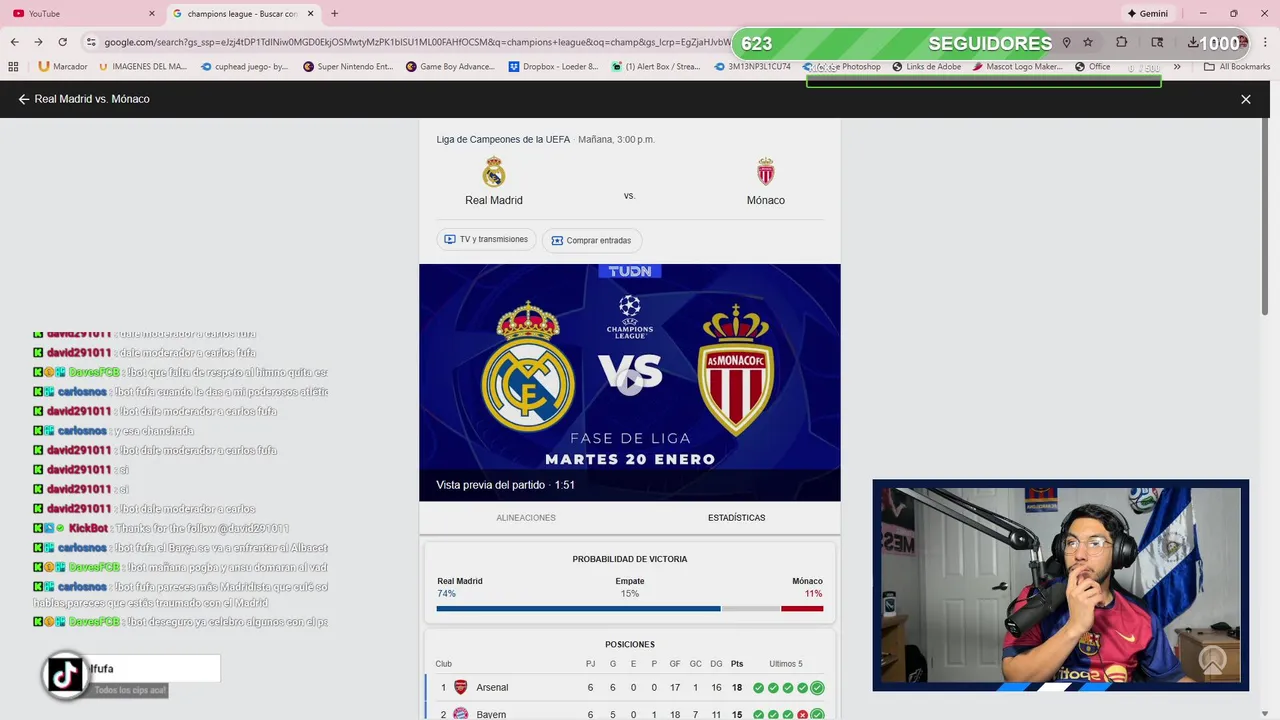
Task: Click Bayern team name in table
Action: coord(491,715)
